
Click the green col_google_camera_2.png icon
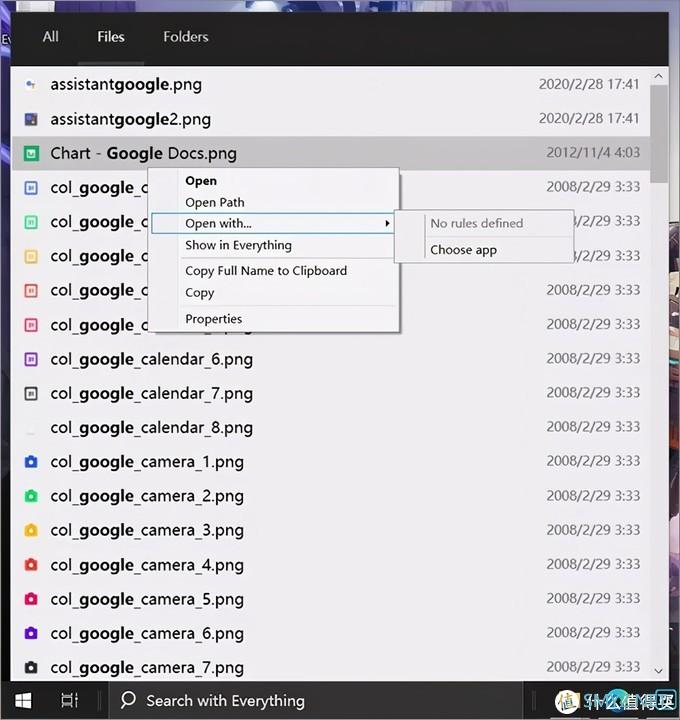coord(31,496)
